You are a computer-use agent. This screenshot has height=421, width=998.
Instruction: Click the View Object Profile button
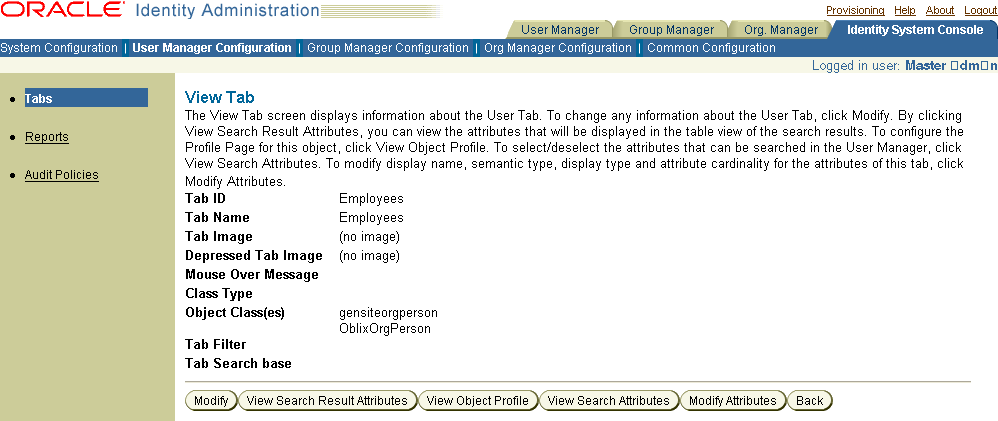tap(477, 401)
